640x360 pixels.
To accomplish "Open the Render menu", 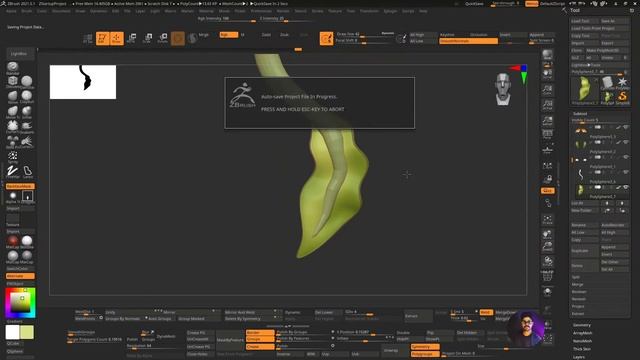I will 283,11.
